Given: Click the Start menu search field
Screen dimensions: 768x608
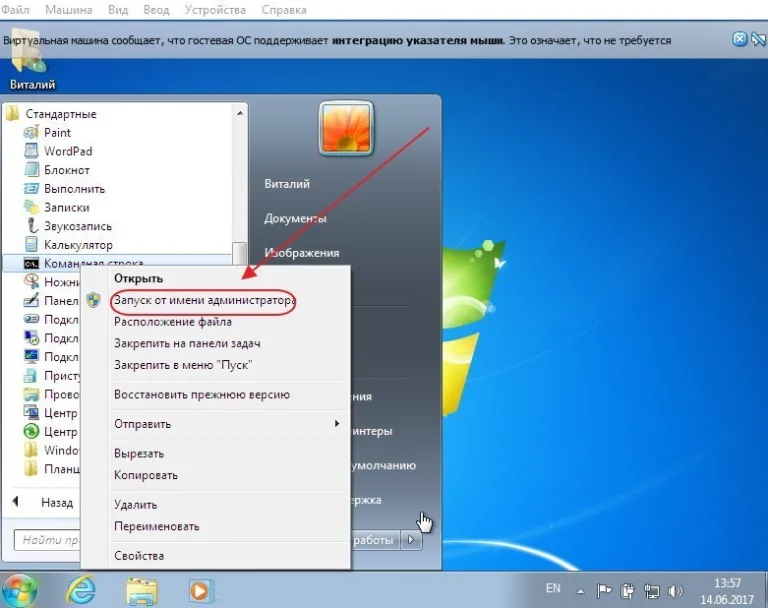Looking at the screenshot, I should (47, 540).
